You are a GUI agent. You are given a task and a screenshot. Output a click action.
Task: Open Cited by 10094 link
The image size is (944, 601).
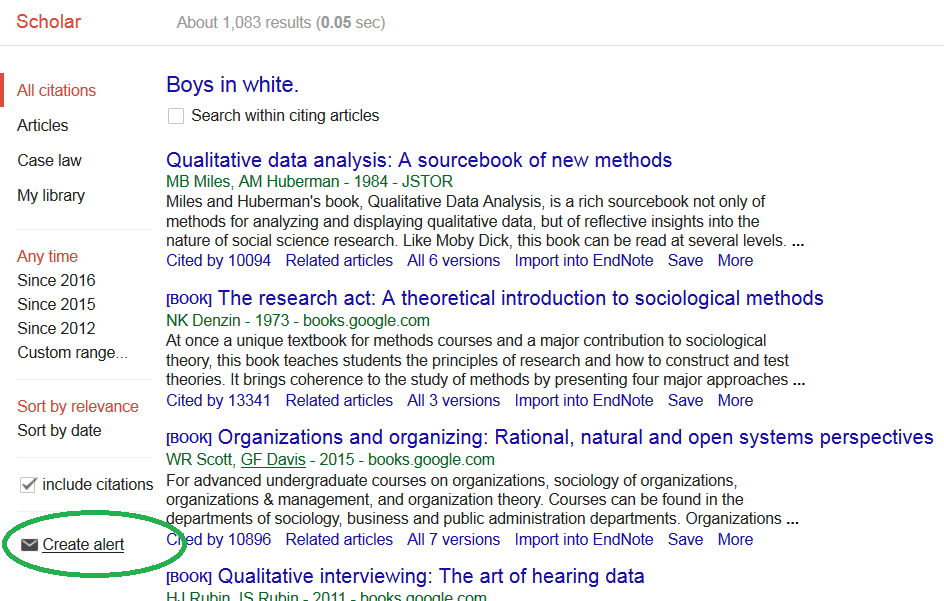point(218,260)
